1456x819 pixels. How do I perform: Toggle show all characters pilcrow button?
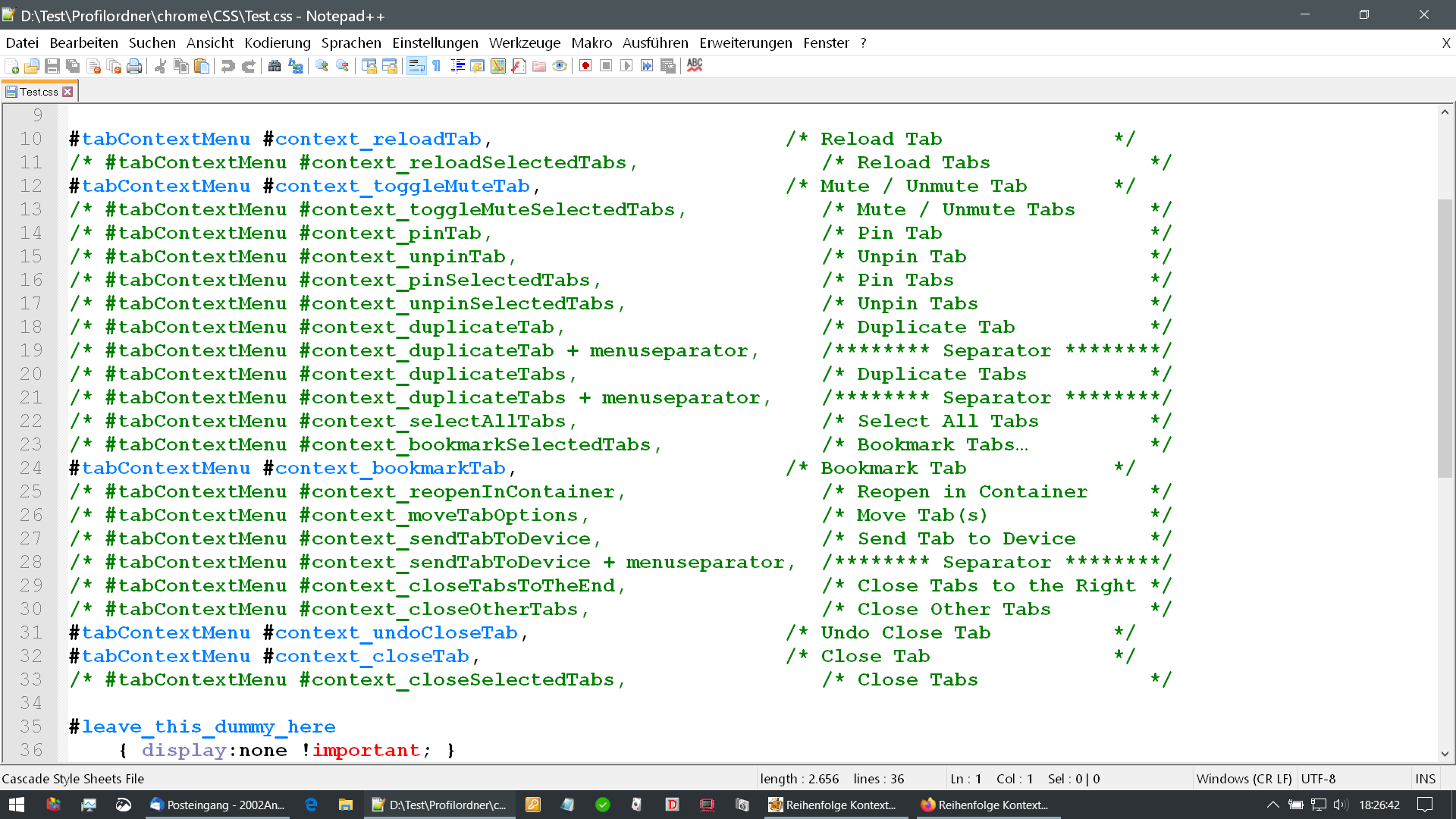[x=437, y=67]
